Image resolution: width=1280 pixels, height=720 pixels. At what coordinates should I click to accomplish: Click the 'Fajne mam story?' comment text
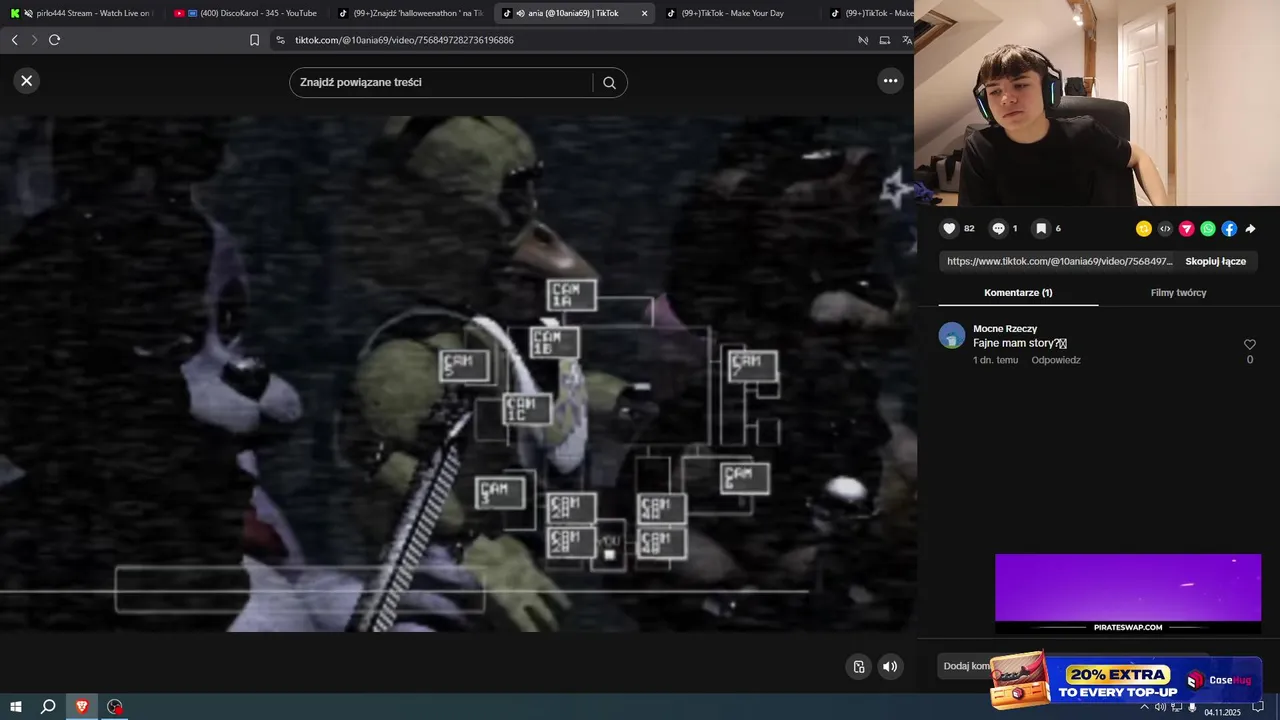coord(1019,343)
